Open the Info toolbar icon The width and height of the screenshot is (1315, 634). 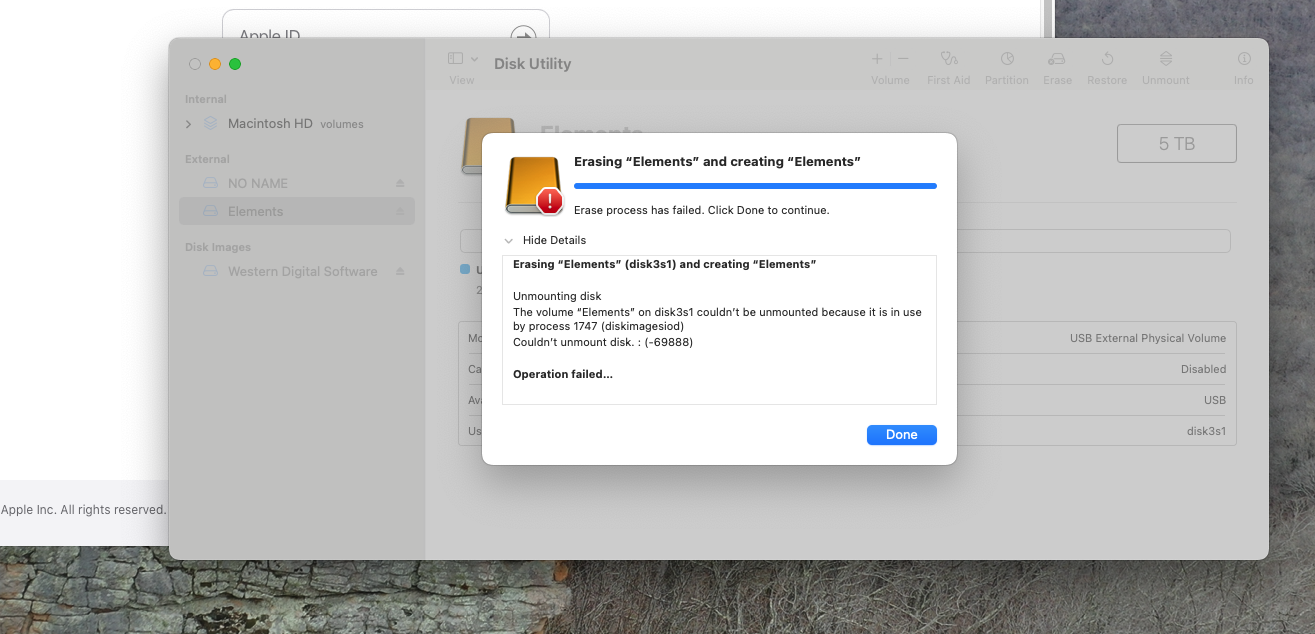click(x=1244, y=59)
